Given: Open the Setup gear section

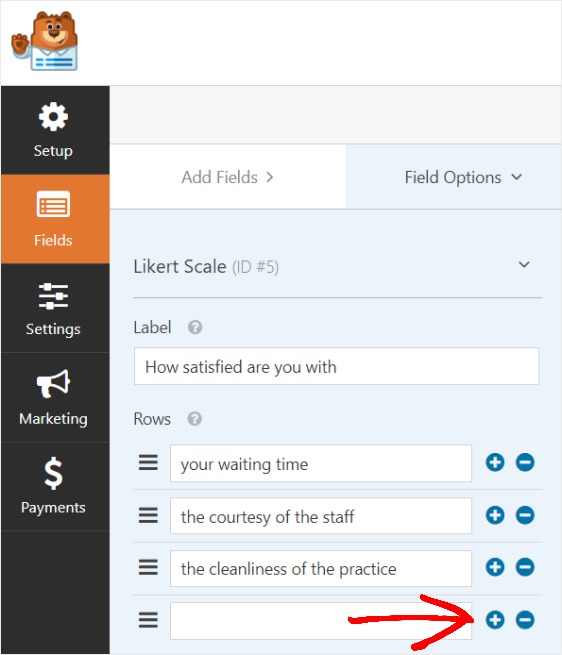Looking at the screenshot, I should [55, 130].
